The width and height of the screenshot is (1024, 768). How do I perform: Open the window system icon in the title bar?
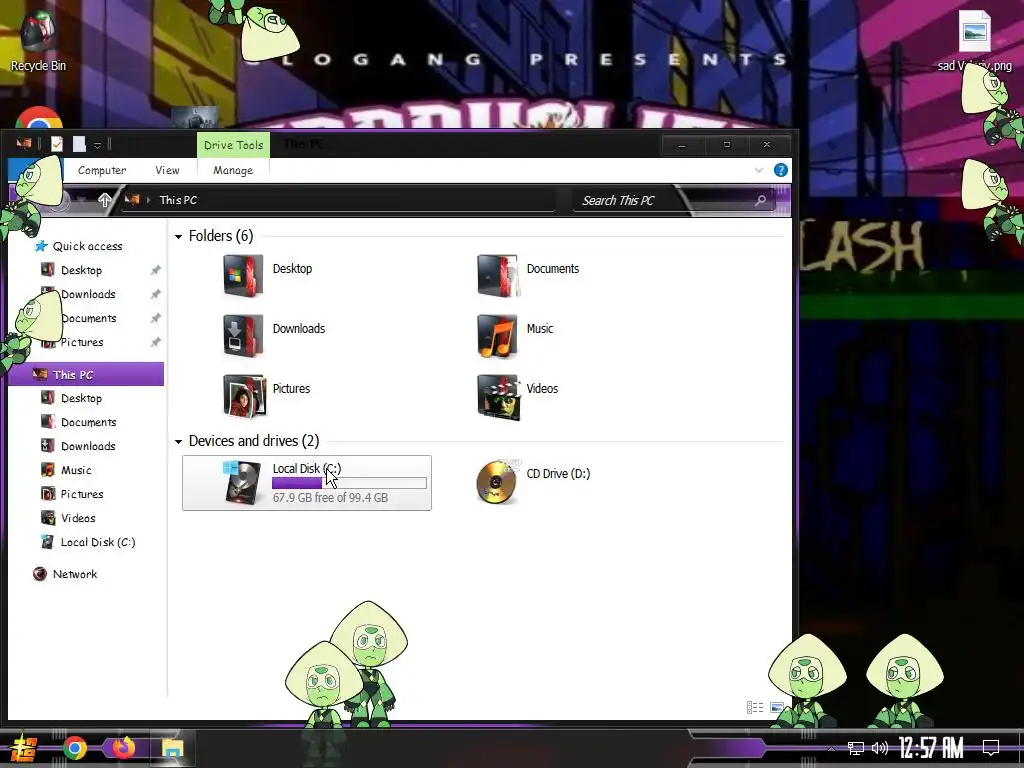pyautogui.click(x=24, y=144)
